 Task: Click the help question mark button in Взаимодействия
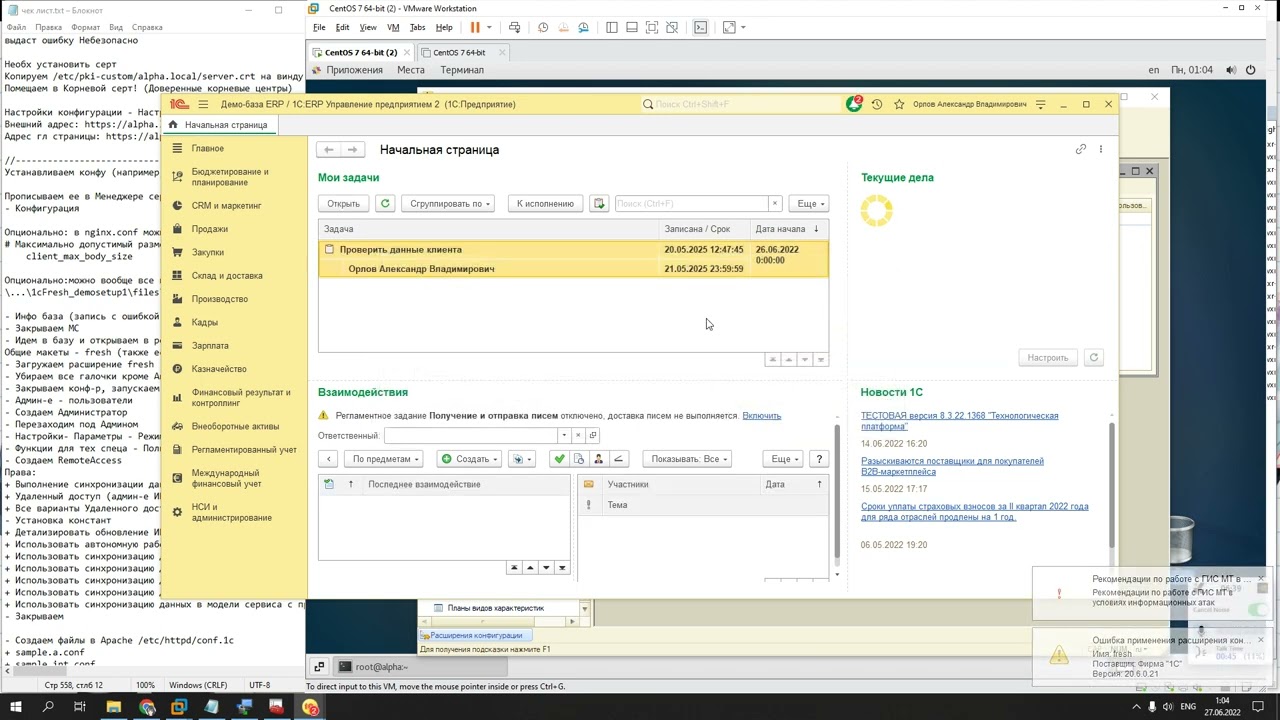819,459
